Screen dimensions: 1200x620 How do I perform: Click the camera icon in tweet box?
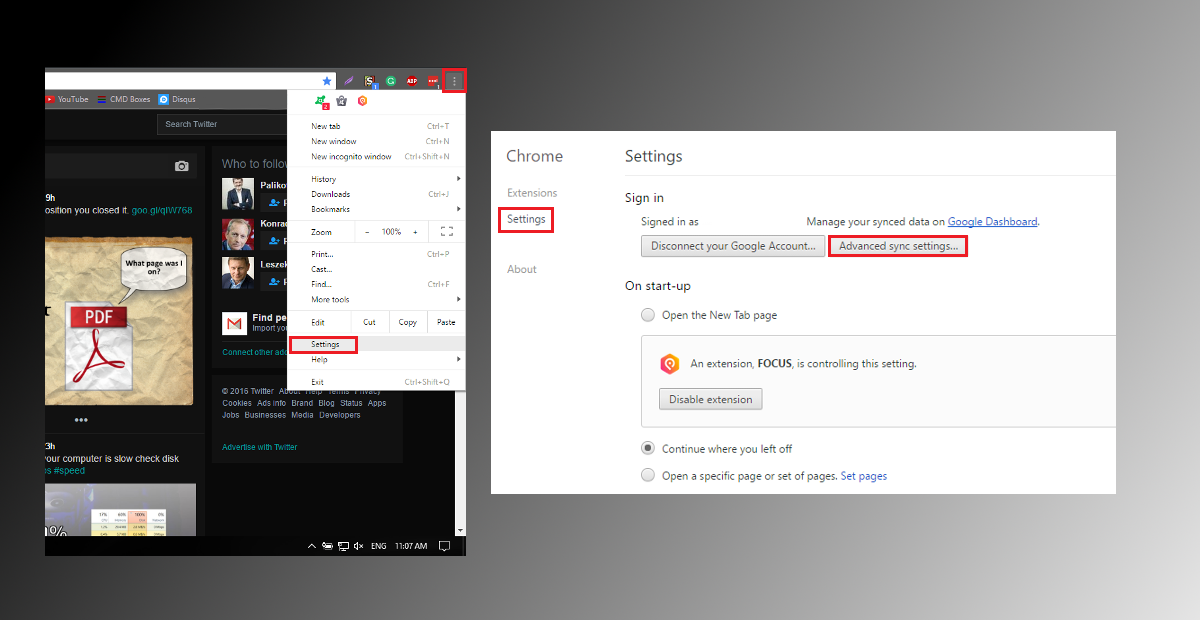tap(181, 166)
